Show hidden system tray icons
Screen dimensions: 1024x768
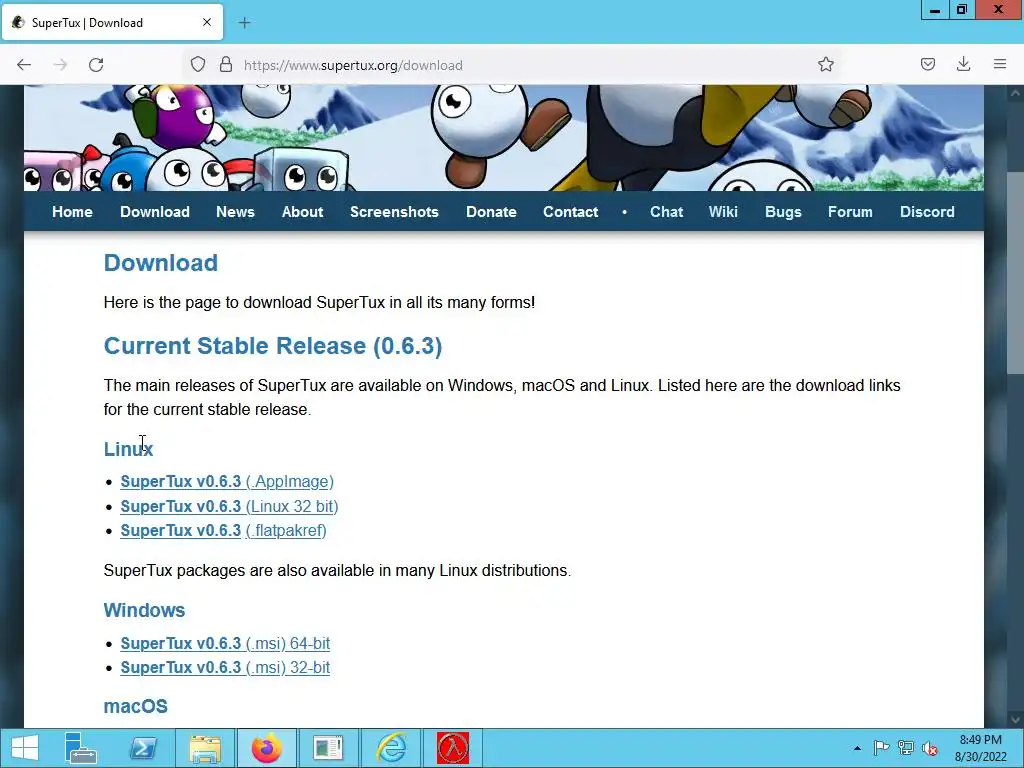point(857,748)
